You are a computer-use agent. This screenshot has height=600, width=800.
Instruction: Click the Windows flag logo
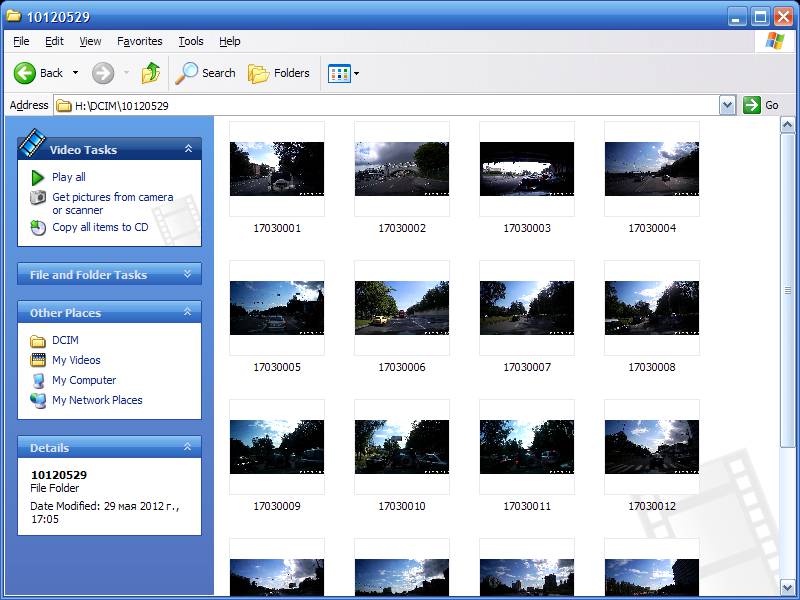[x=774, y=41]
